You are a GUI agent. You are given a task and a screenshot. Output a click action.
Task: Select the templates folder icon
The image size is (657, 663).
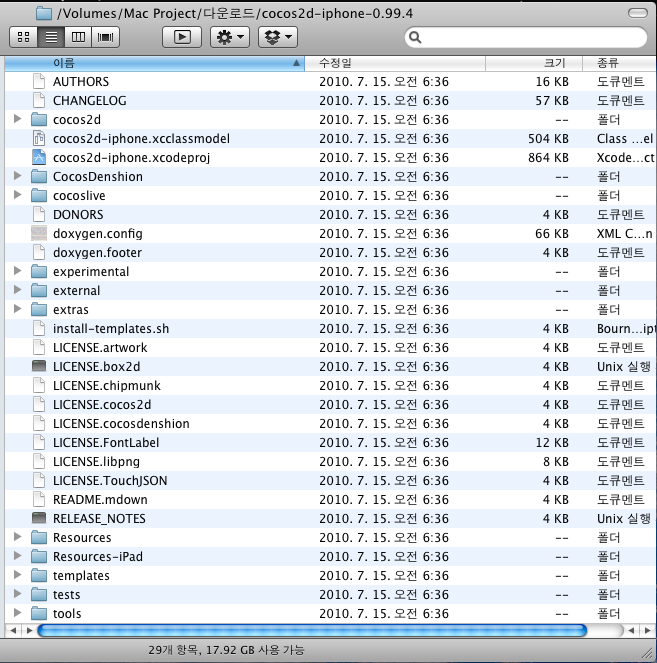click(39, 575)
